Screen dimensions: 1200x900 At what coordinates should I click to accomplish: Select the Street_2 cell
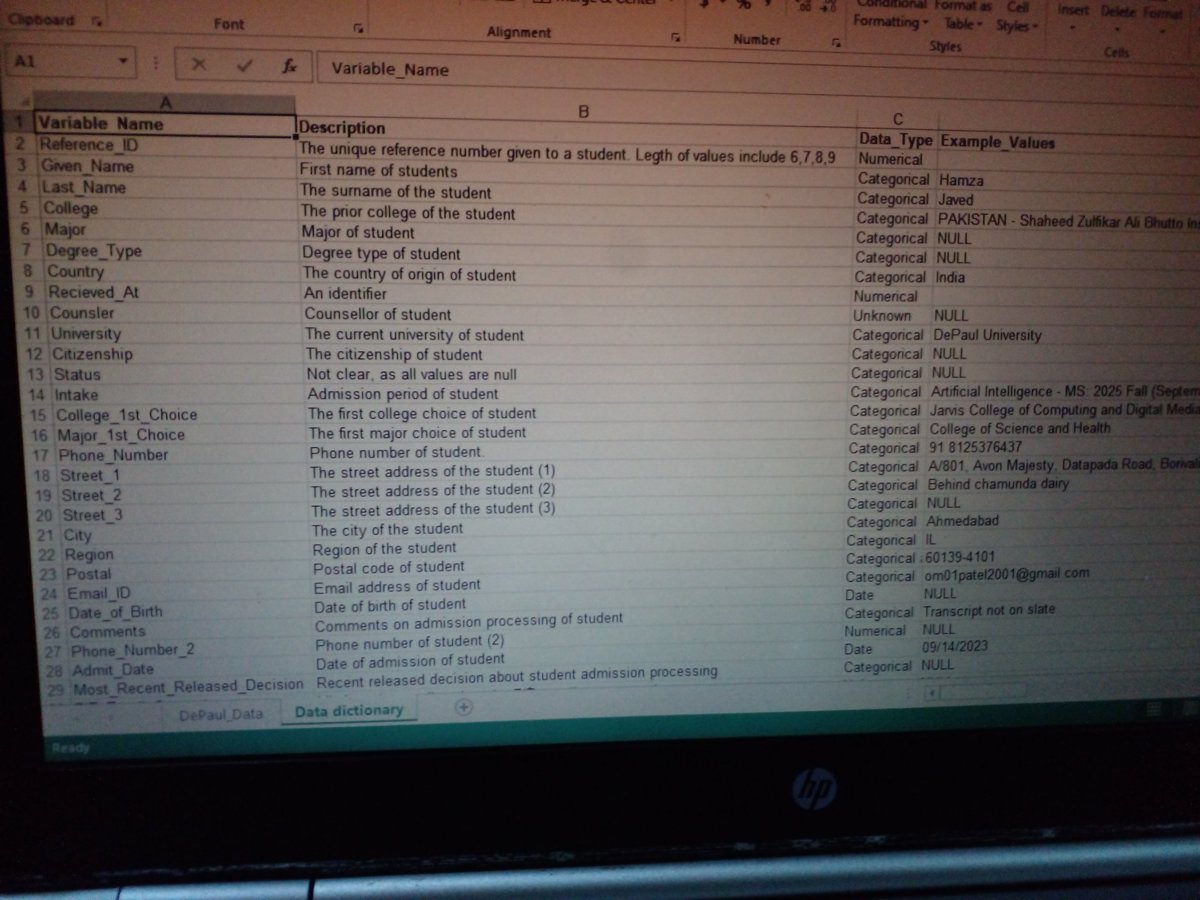(x=185, y=494)
